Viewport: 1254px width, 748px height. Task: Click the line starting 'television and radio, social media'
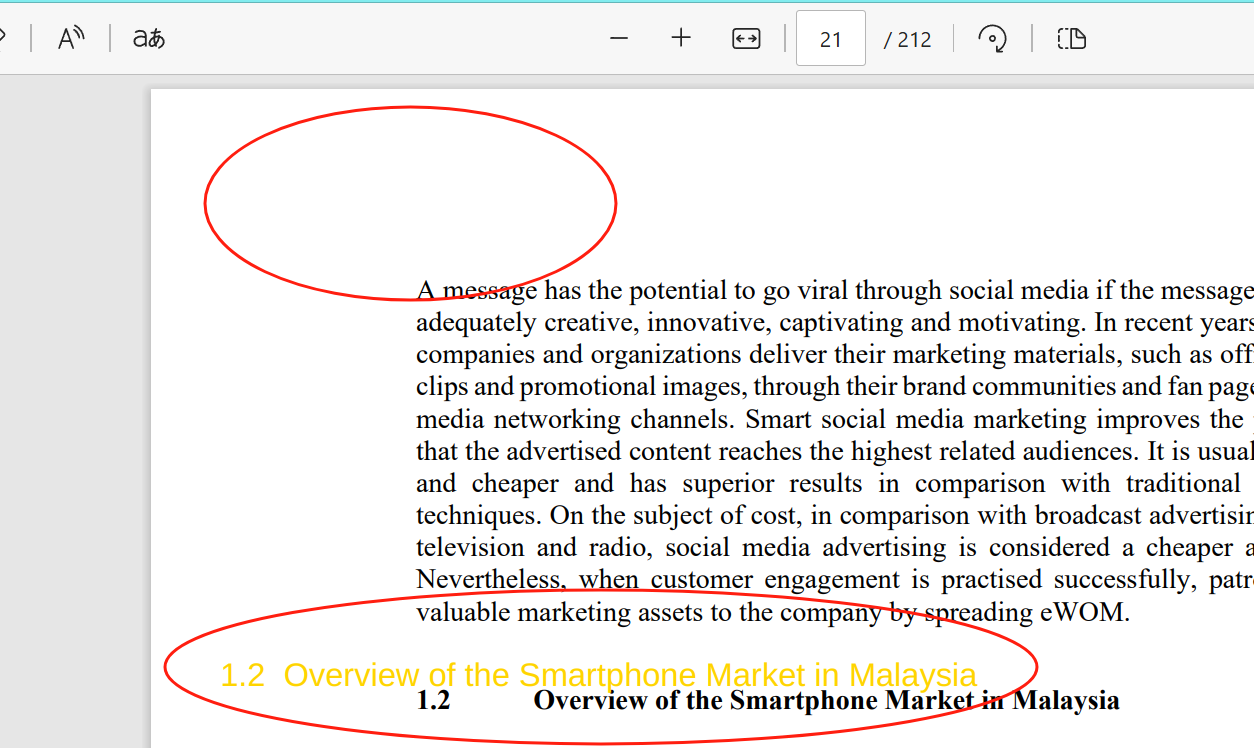tap(835, 547)
